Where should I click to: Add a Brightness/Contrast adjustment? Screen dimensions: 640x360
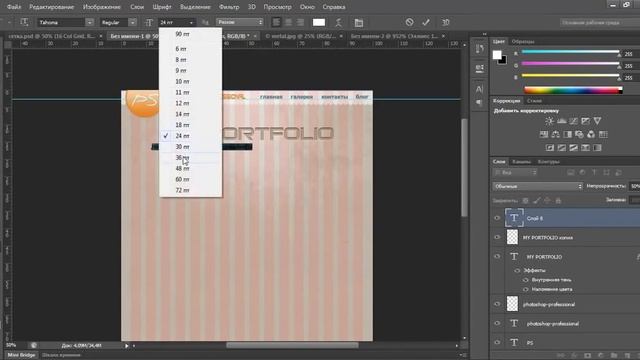pos(549,121)
